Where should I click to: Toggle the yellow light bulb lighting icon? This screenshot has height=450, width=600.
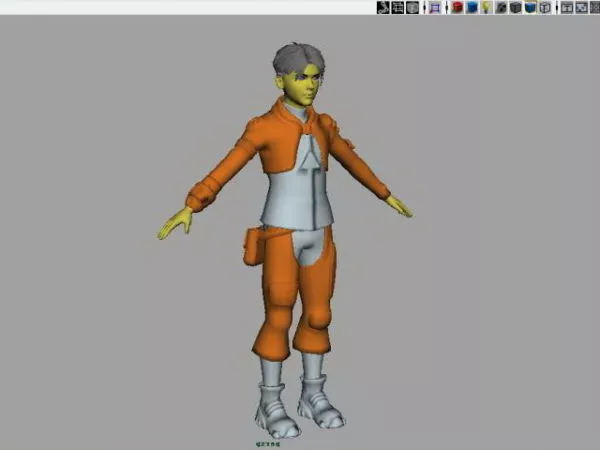point(486,7)
